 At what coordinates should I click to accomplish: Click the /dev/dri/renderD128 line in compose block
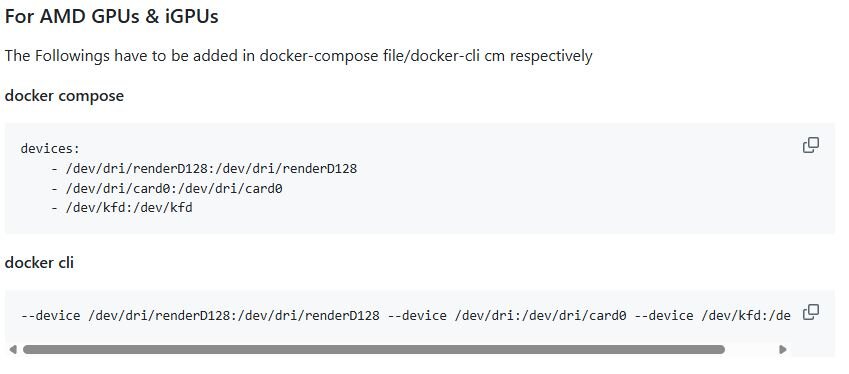(x=204, y=168)
